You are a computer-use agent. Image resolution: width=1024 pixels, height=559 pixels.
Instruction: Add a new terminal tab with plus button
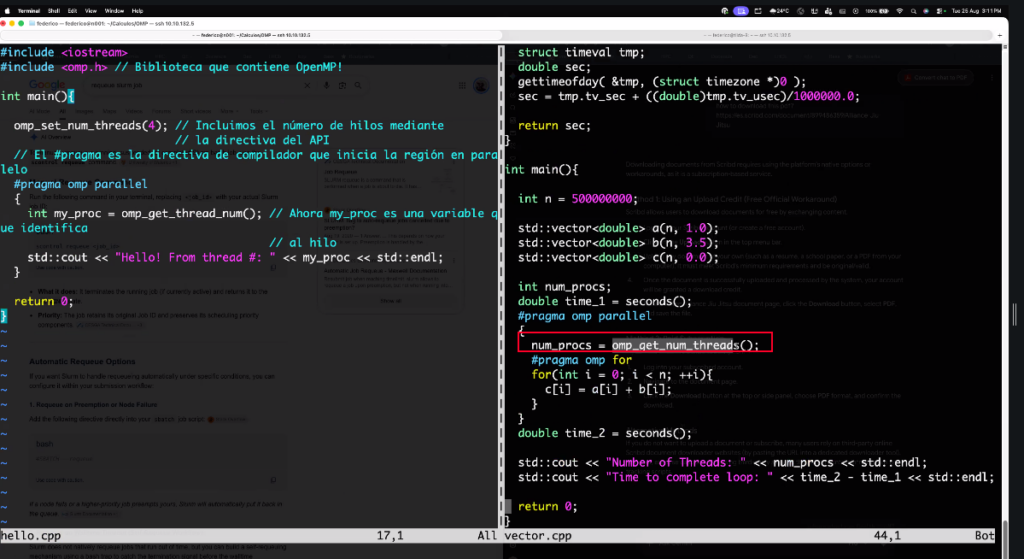[1000, 35]
